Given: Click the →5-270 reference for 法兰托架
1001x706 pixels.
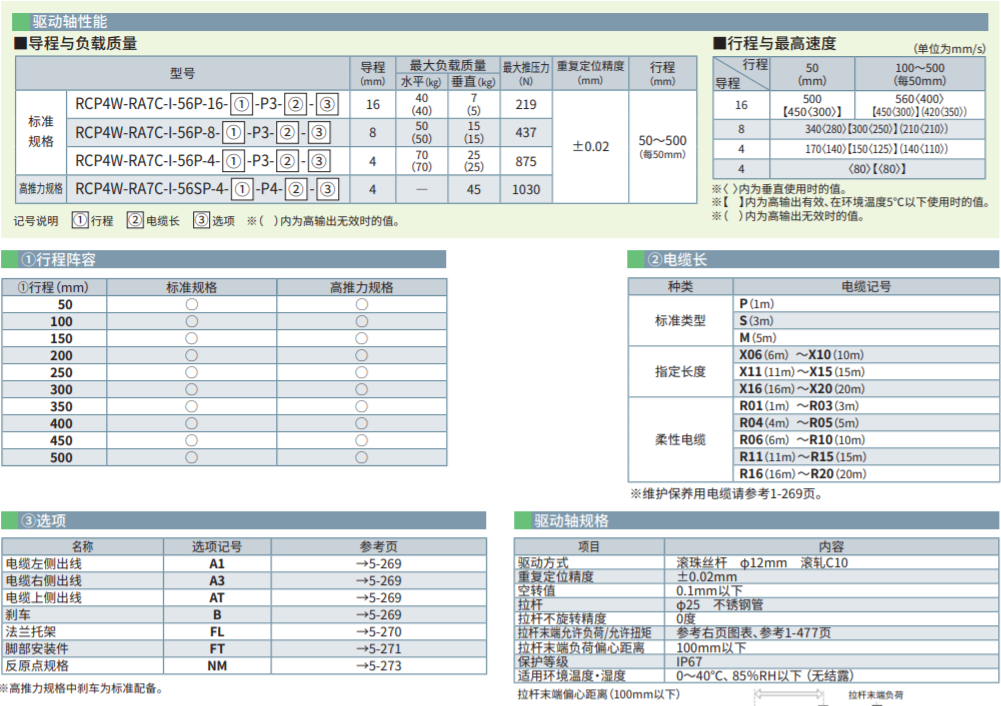Looking at the screenshot, I should click(x=379, y=632).
